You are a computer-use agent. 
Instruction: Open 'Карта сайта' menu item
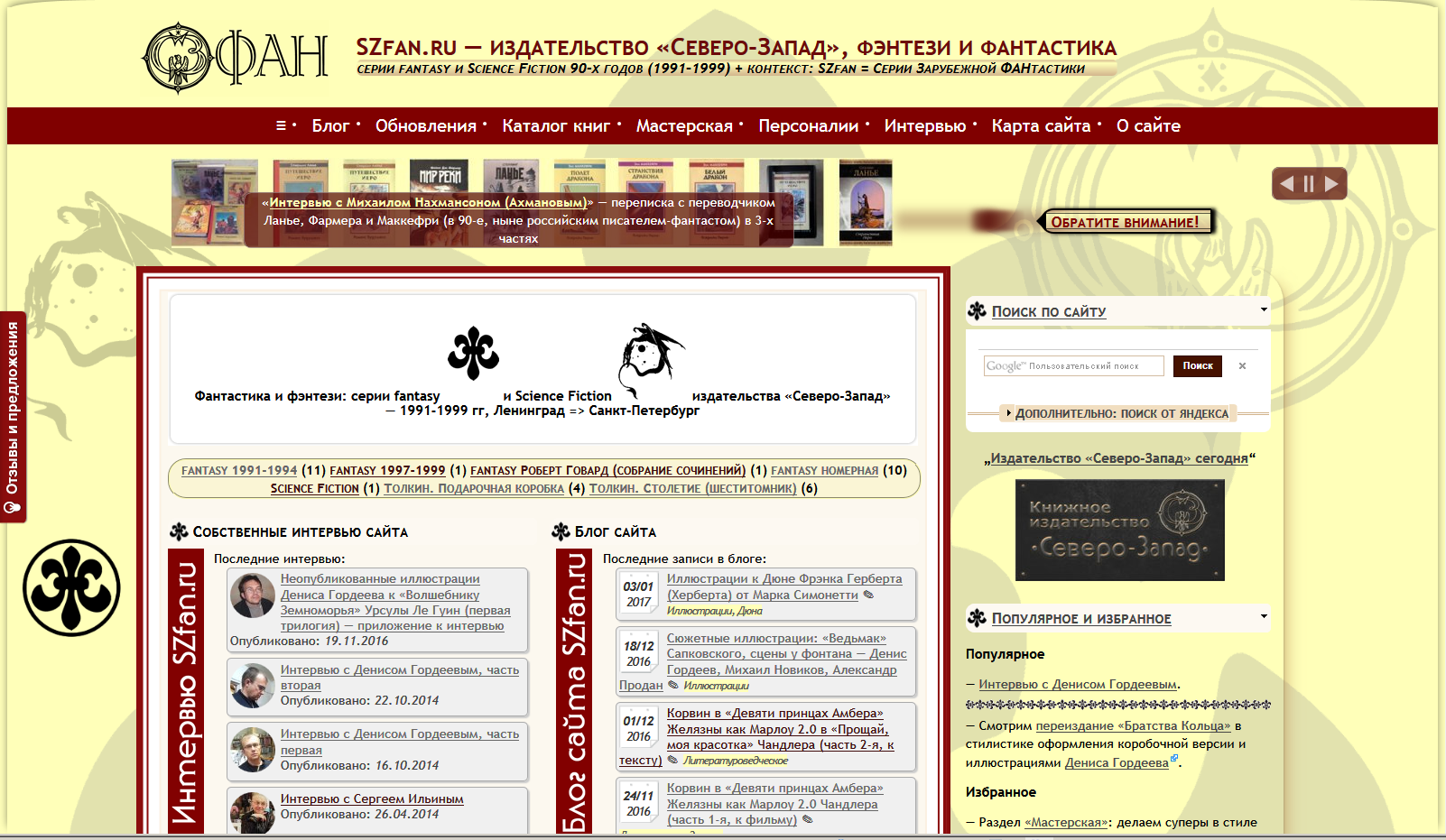click(1041, 126)
